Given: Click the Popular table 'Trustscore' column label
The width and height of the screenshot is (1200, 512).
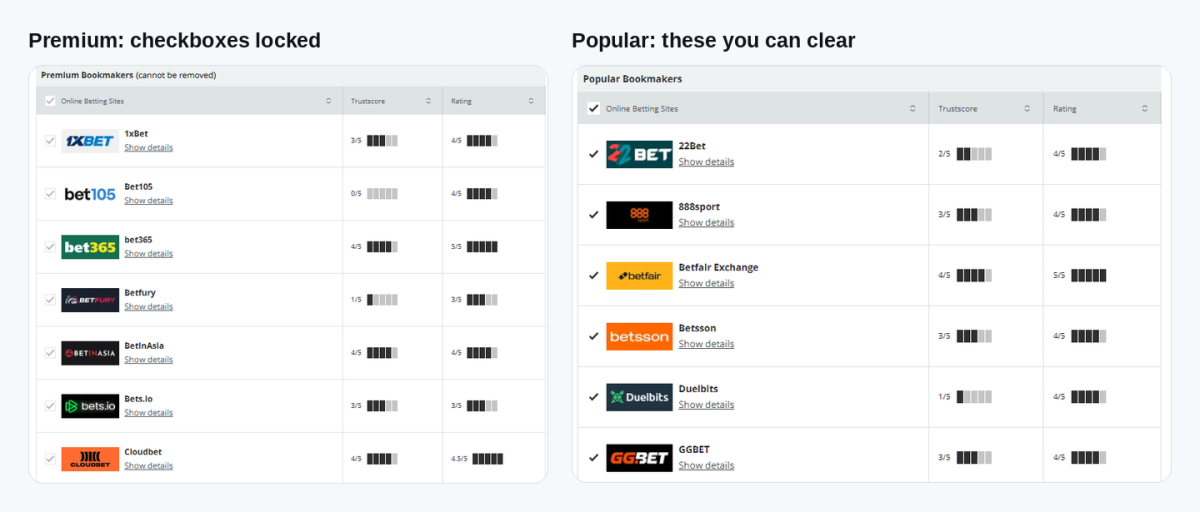Looking at the screenshot, I should pos(958,108).
